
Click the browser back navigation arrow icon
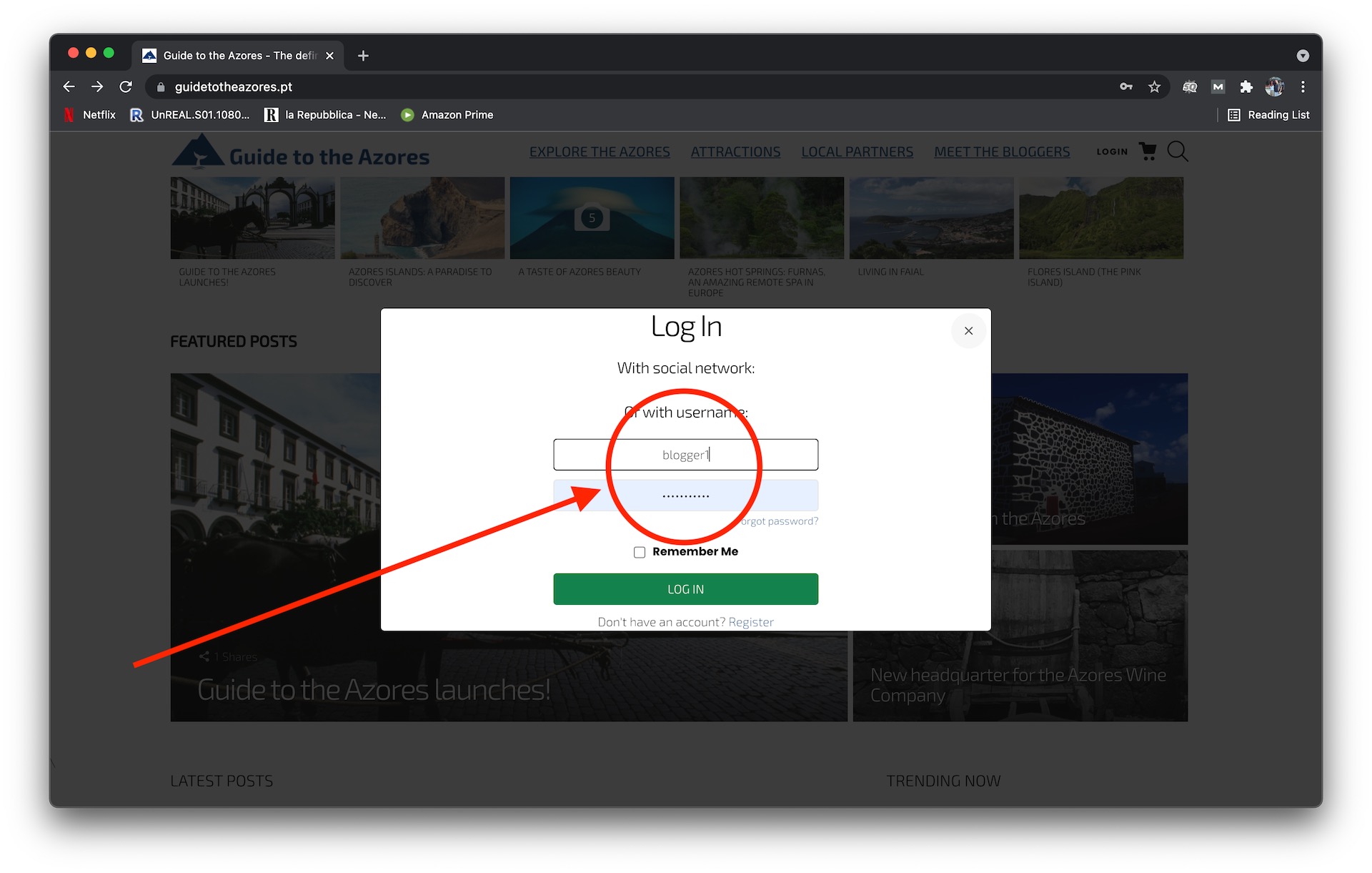[x=69, y=87]
